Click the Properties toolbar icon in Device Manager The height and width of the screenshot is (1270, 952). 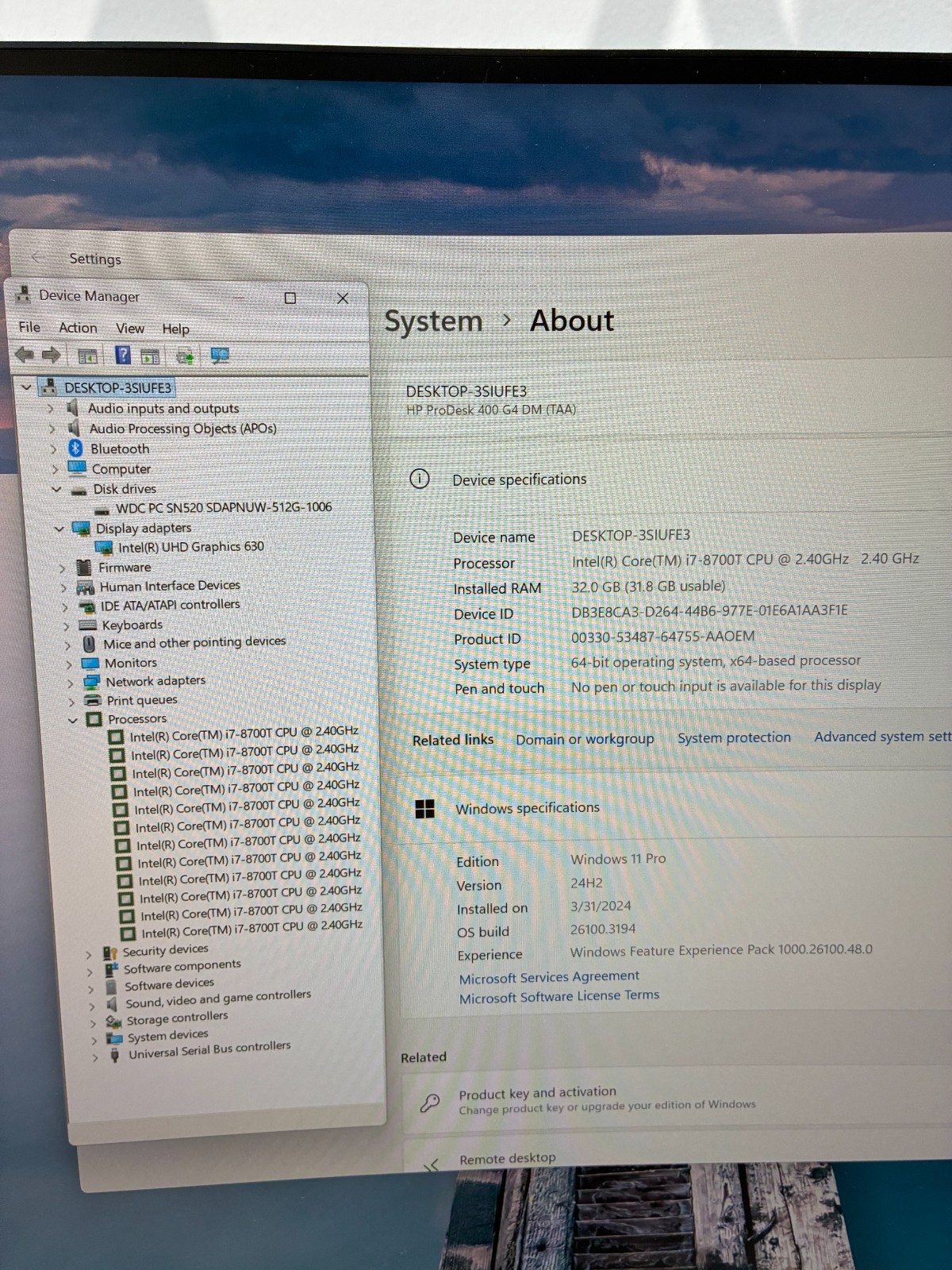tap(87, 356)
